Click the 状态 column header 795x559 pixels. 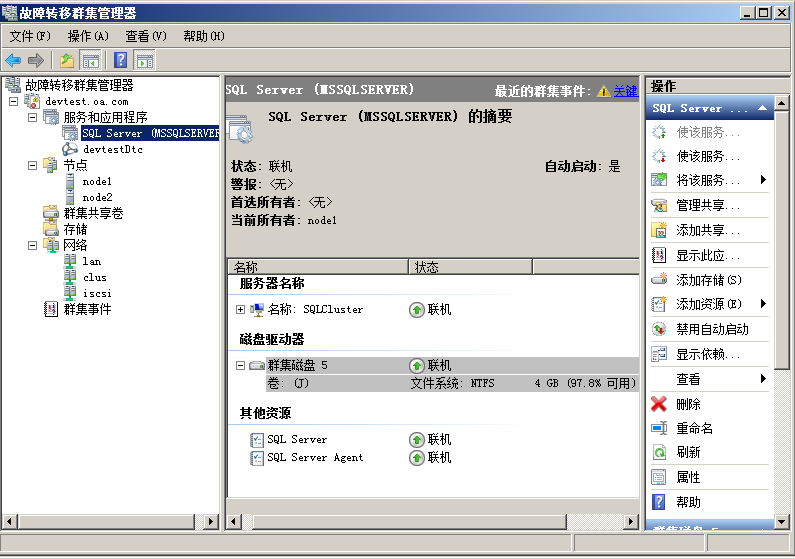click(471, 267)
